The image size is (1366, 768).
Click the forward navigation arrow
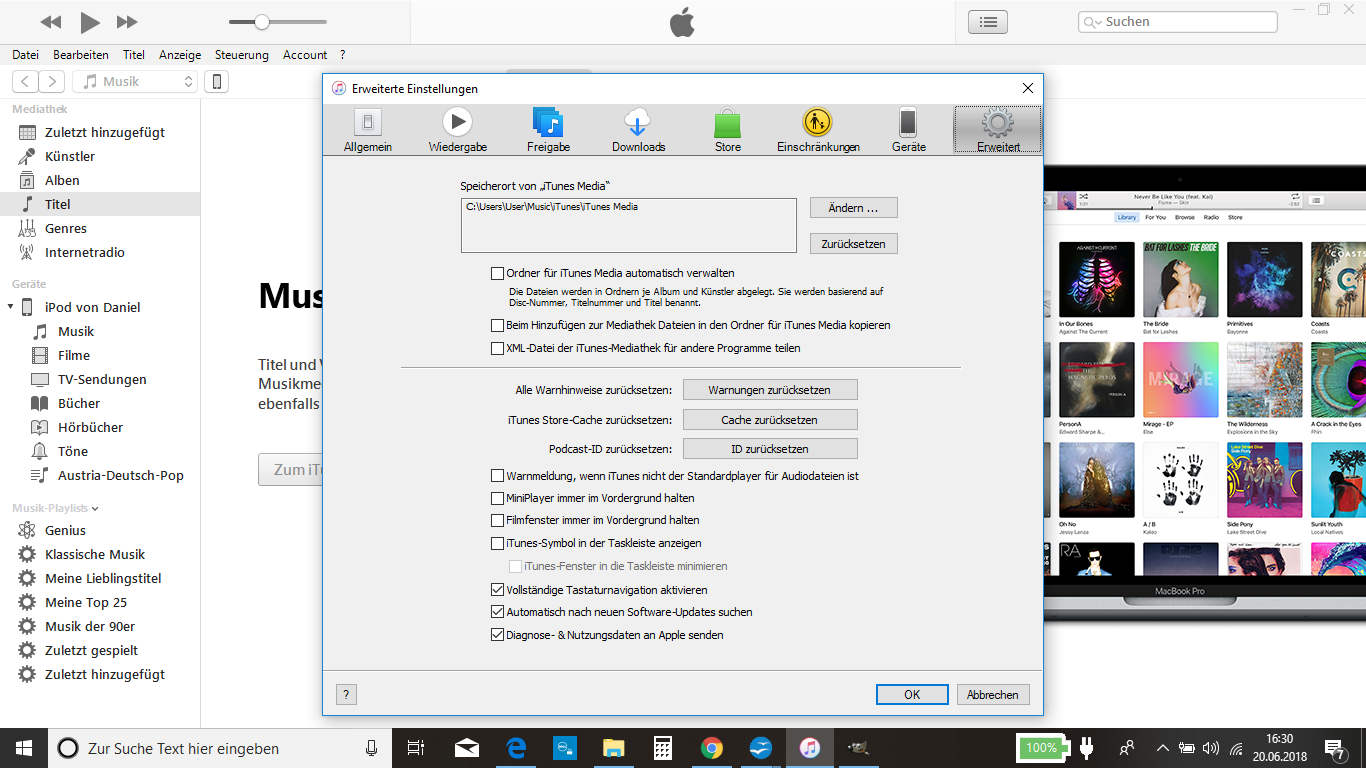point(52,82)
